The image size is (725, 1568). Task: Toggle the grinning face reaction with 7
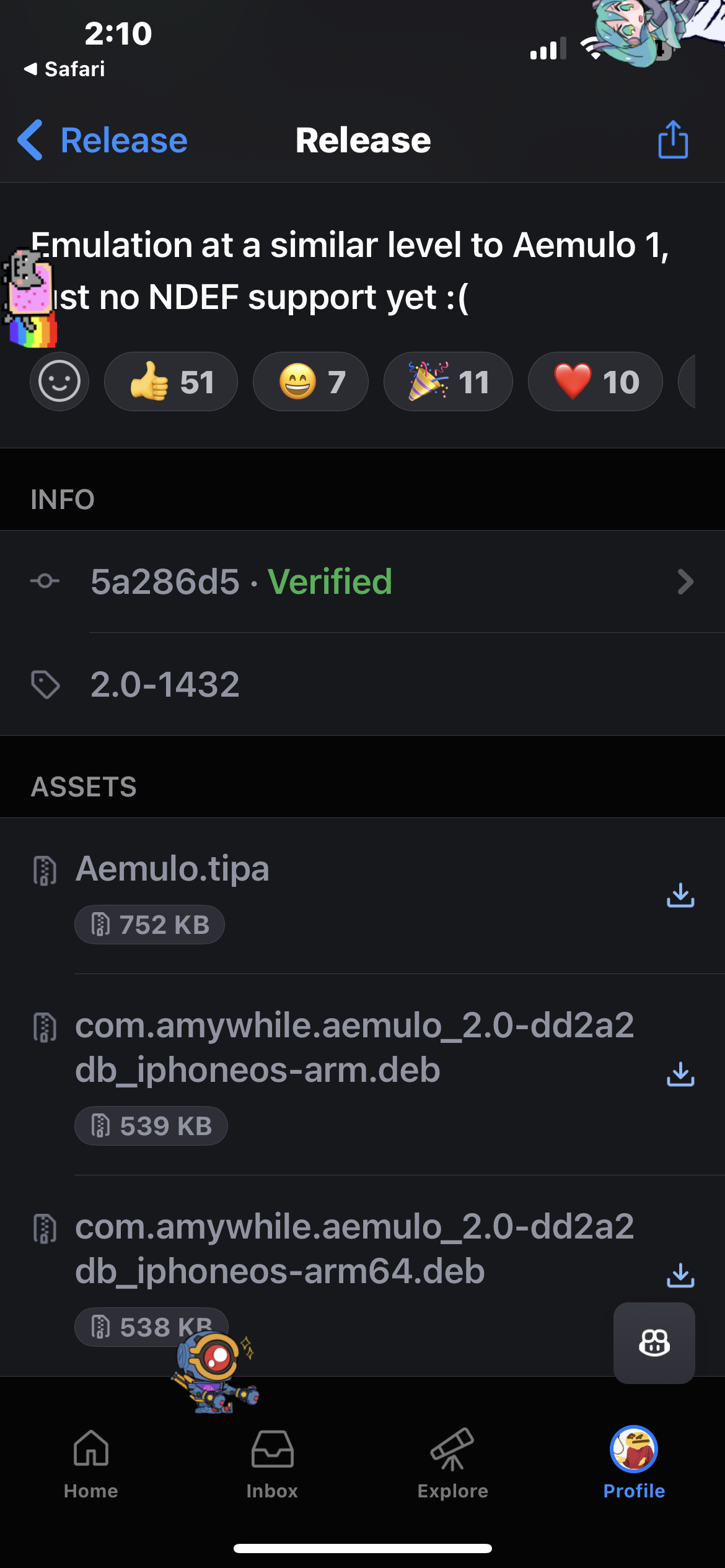point(310,381)
